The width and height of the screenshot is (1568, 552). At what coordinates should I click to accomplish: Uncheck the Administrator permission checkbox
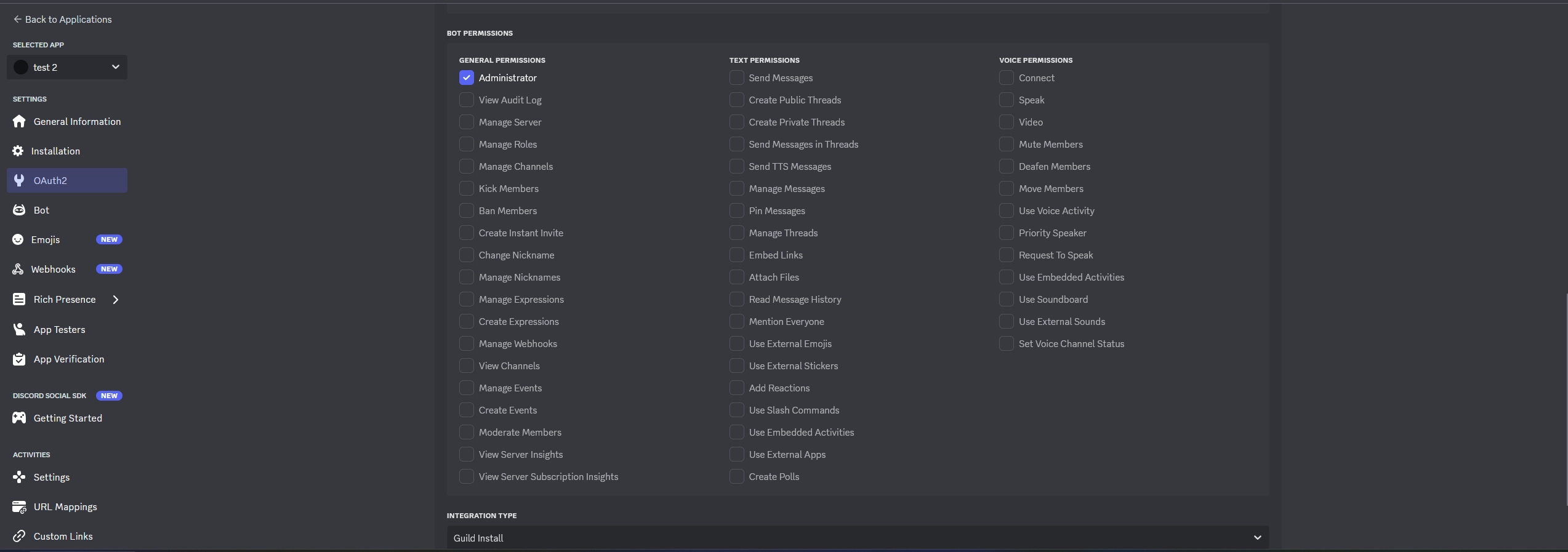[467, 78]
